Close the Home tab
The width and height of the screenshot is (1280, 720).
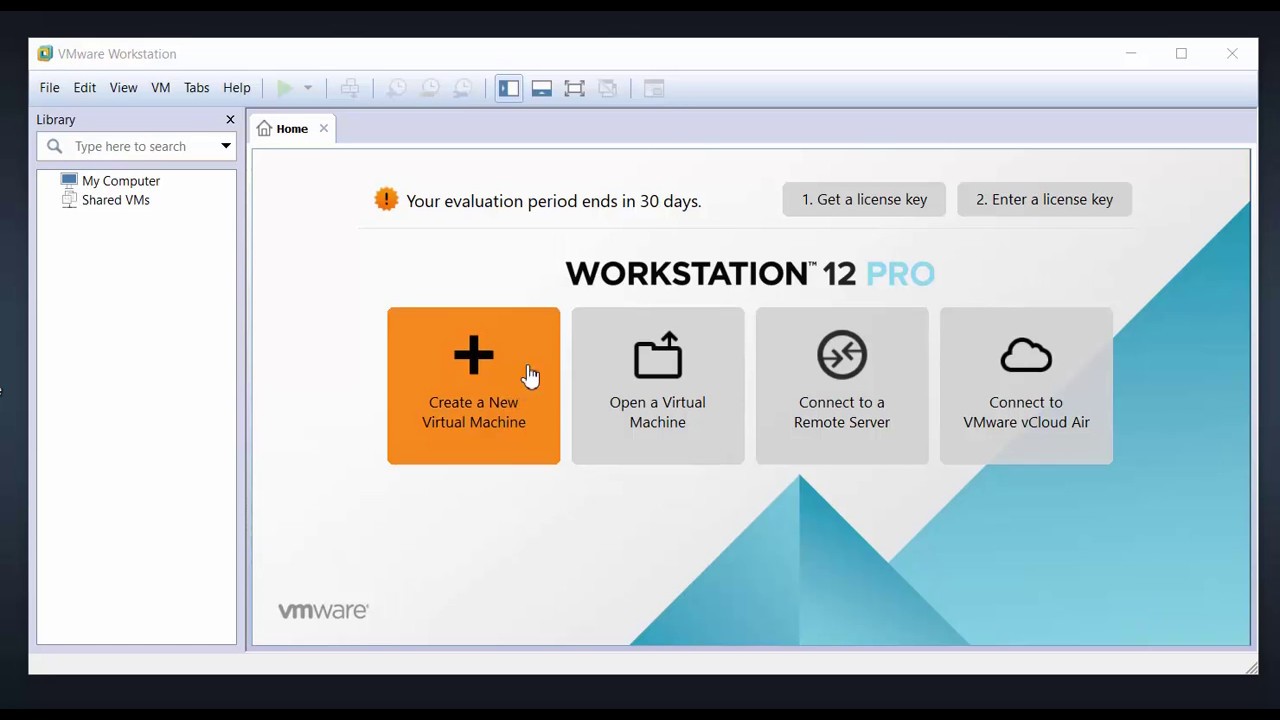(x=323, y=128)
